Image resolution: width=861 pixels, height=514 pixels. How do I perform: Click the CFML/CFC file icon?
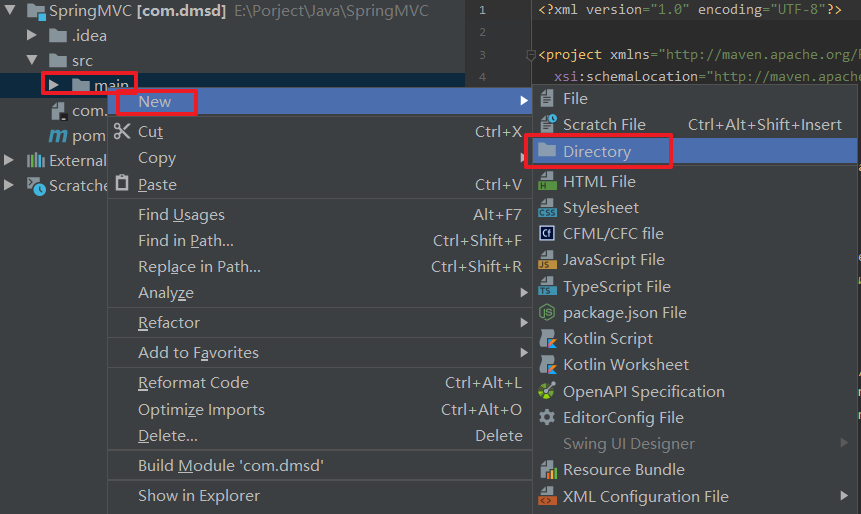(547, 233)
